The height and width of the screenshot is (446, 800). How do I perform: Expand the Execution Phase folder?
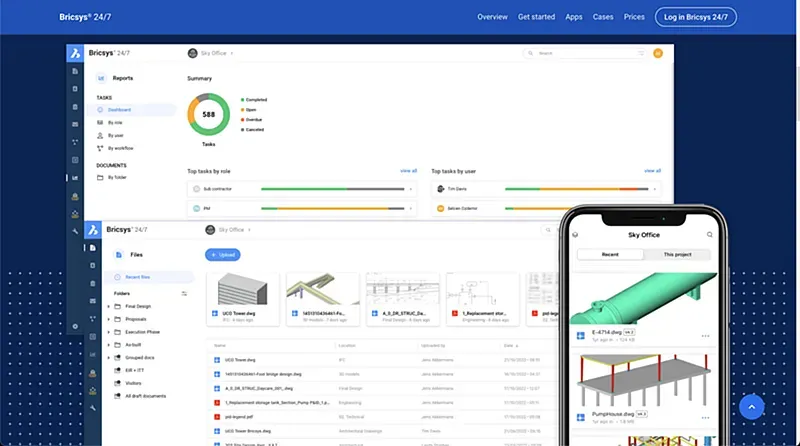(108, 332)
